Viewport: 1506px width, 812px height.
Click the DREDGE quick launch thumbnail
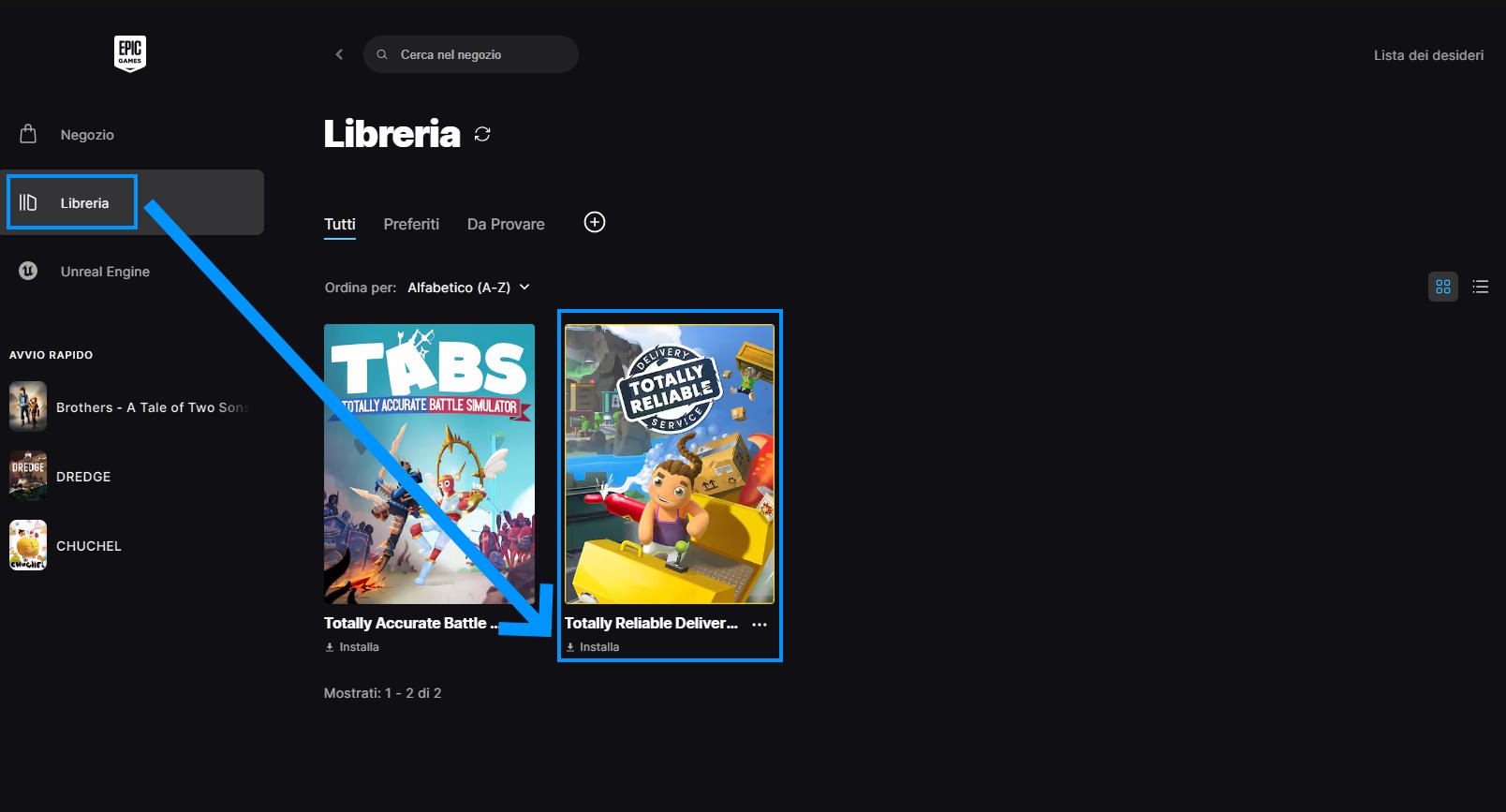coord(28,476)
